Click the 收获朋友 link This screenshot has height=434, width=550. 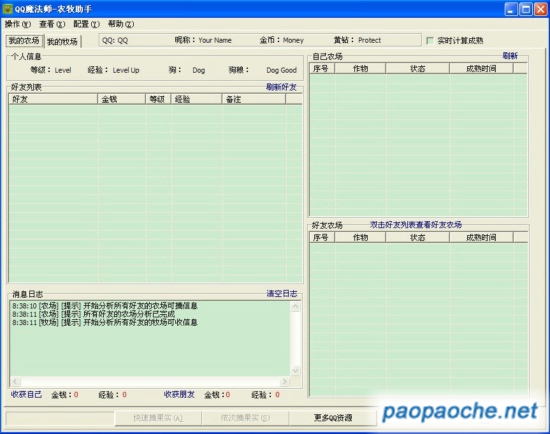tap(179, 394)
